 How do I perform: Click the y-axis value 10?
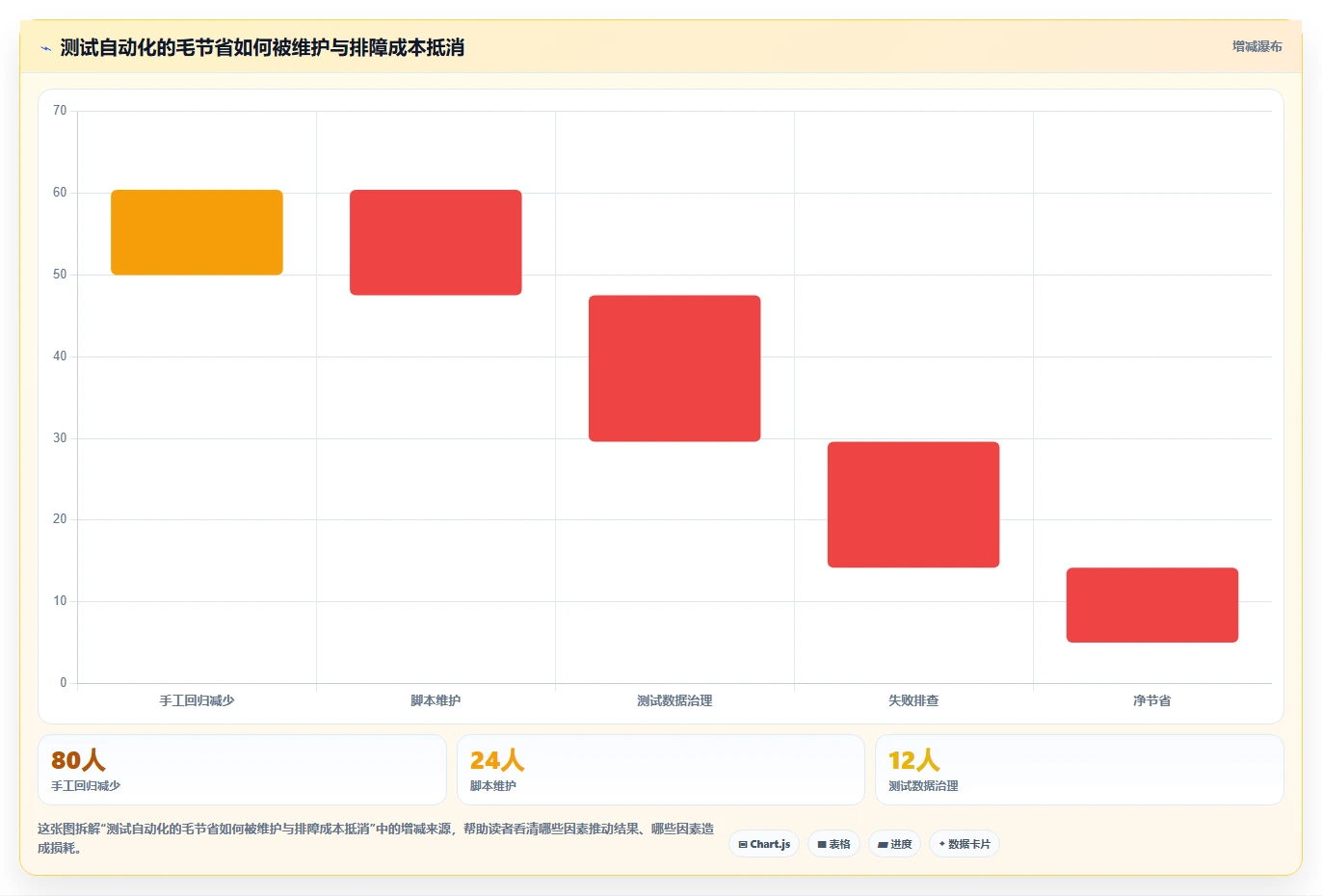point(60,601)
